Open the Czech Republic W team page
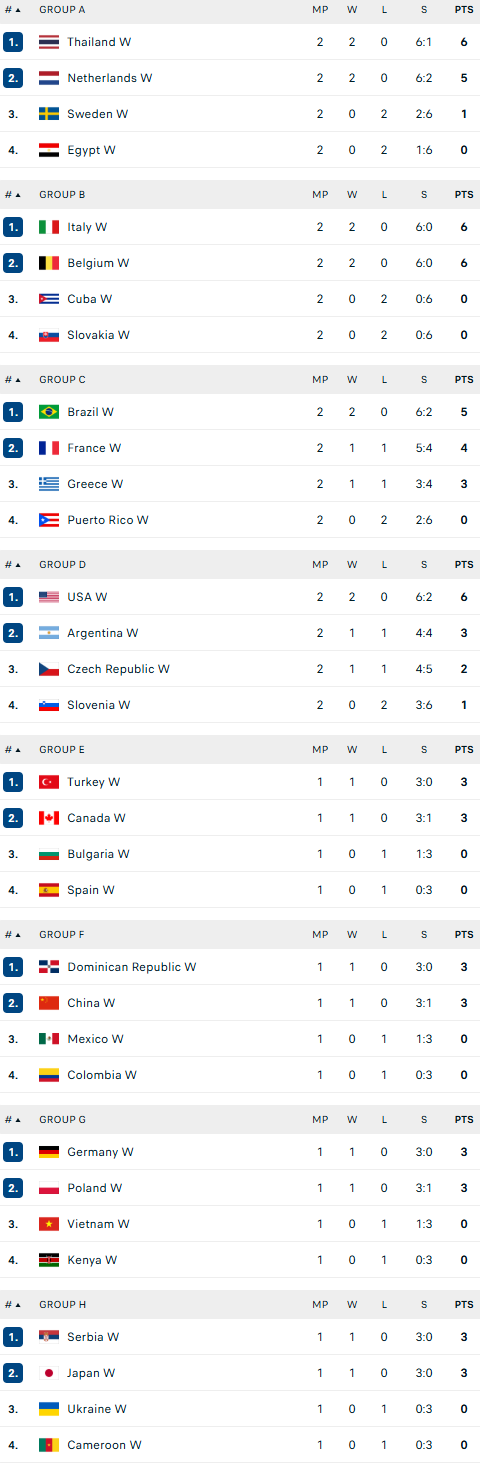The height and width of the screenshot is (1463, 480). 119,669
